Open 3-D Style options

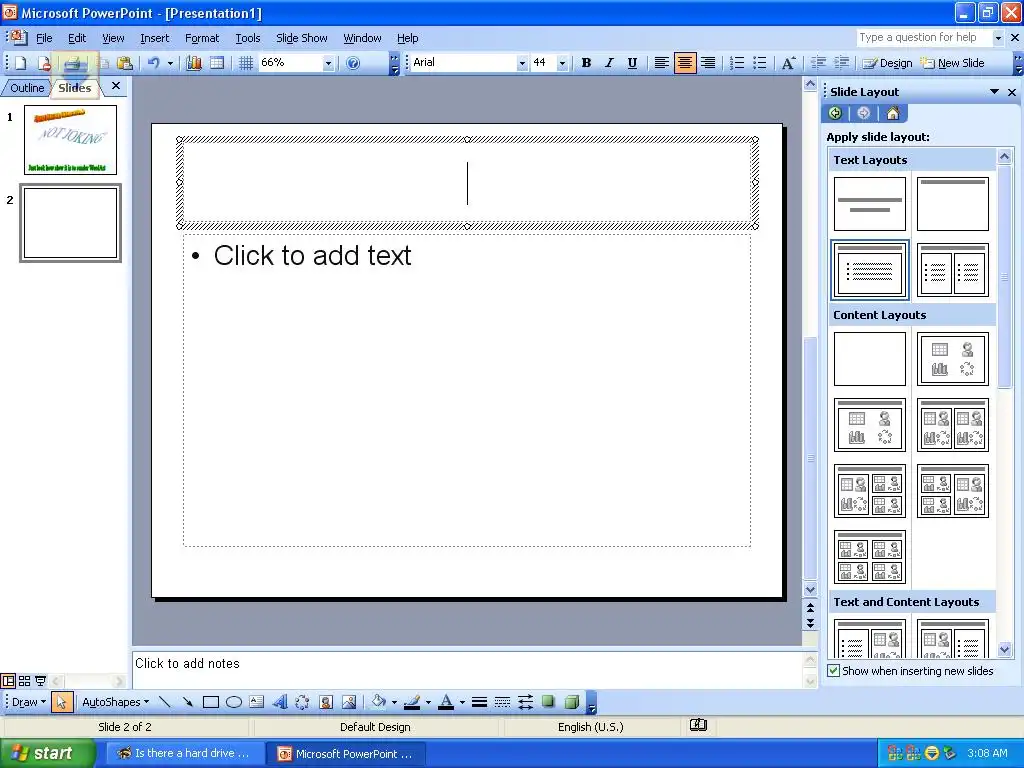(x=571, y=702)
